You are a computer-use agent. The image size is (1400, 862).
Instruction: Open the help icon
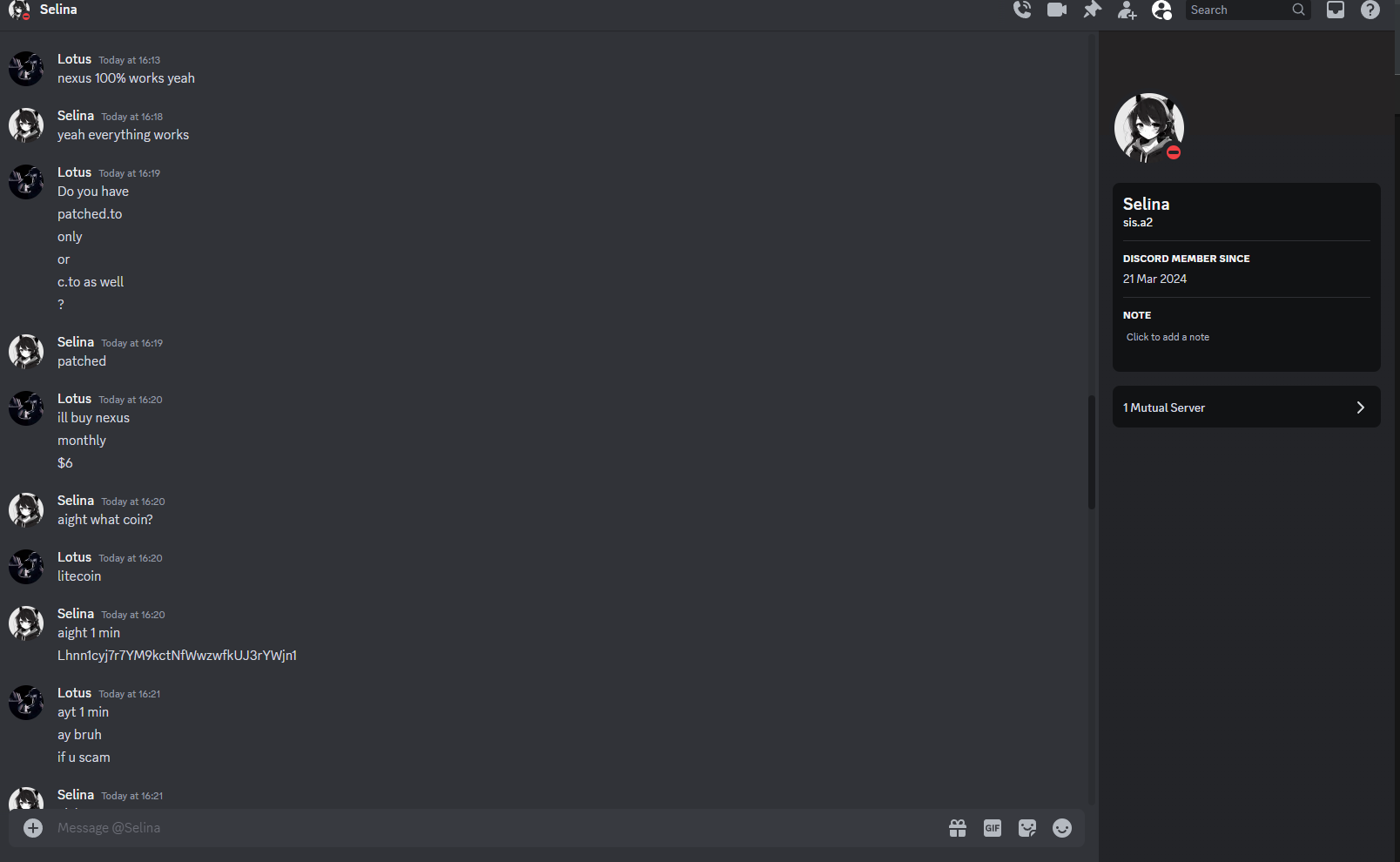[x=1370, y=10]
